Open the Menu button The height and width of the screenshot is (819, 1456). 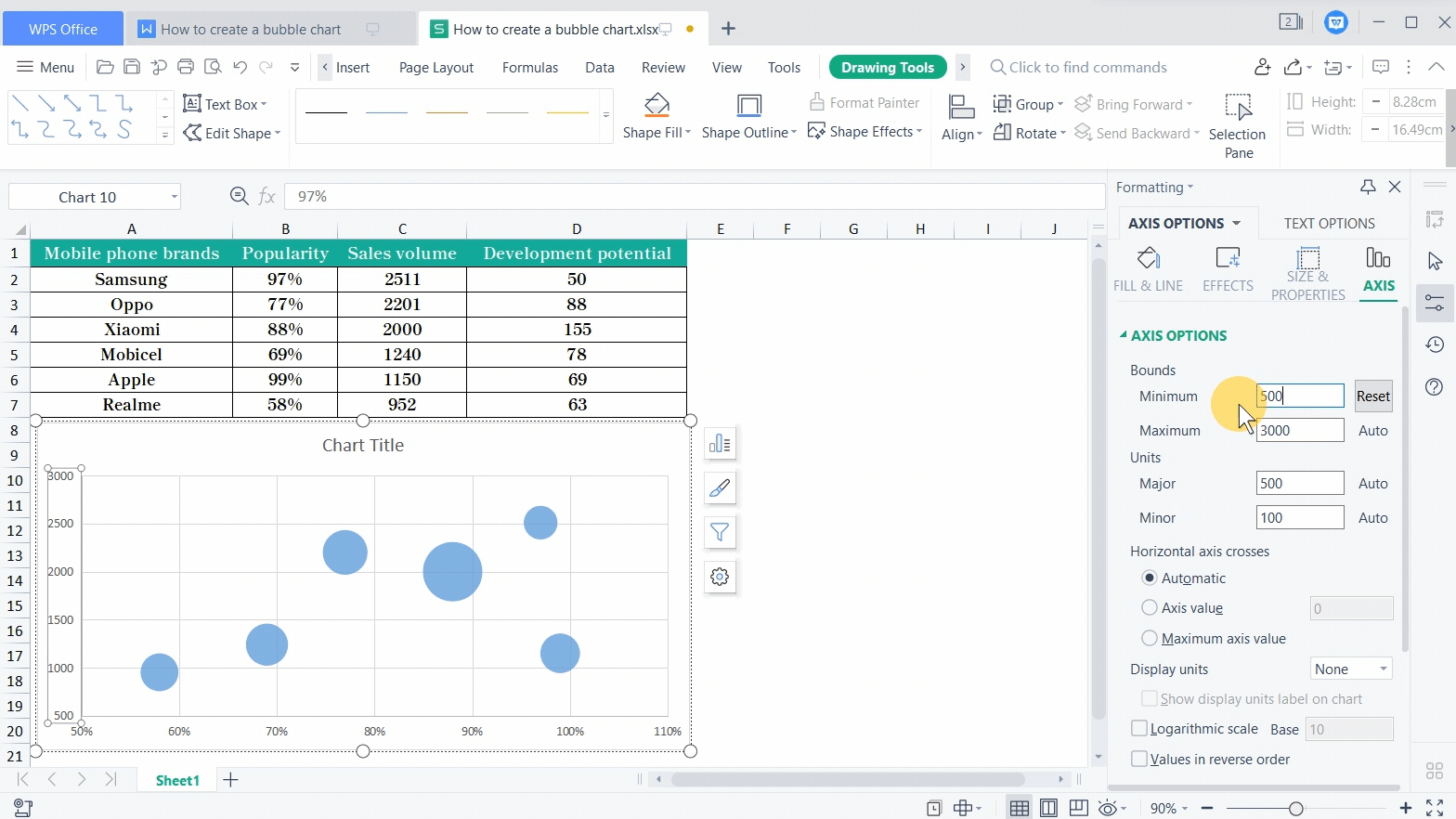click(x=45, y=67)
